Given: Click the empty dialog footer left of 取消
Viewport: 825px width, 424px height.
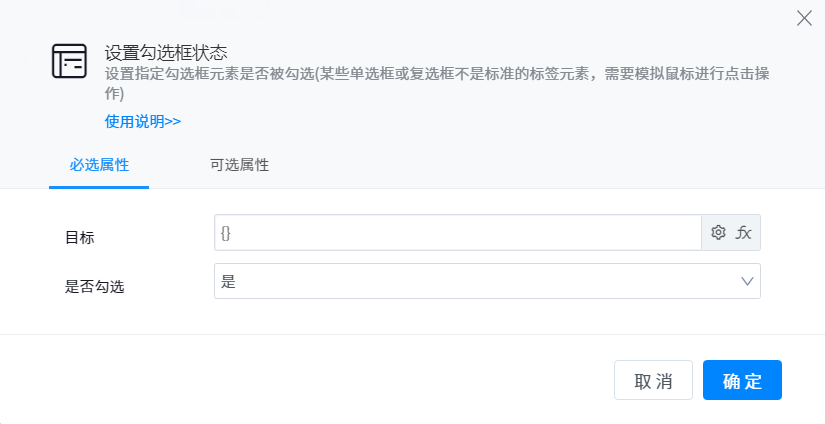Looking at the screenshot, I should tap(300, 380).
